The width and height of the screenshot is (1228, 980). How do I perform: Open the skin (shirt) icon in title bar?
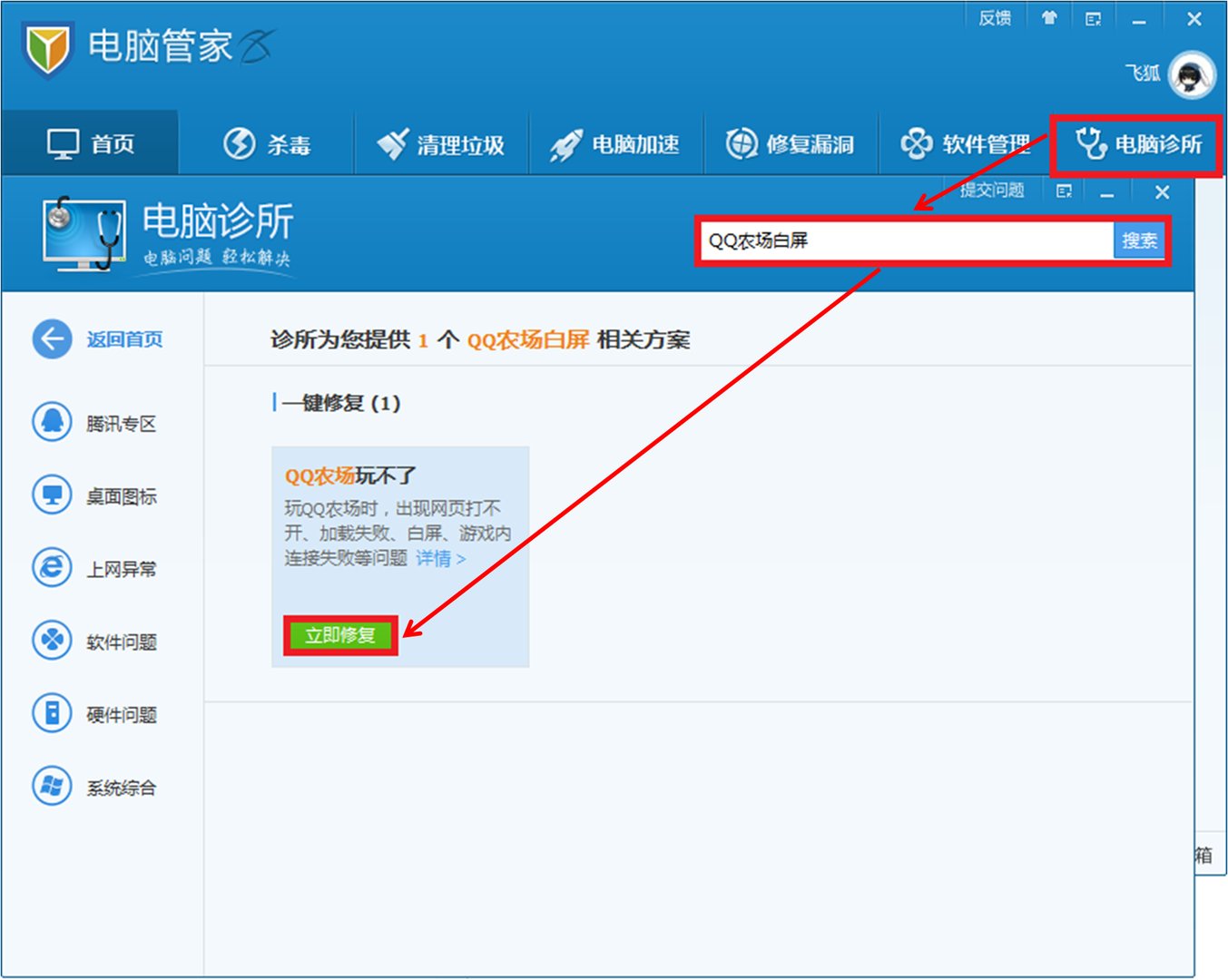tap(1049, 18)
